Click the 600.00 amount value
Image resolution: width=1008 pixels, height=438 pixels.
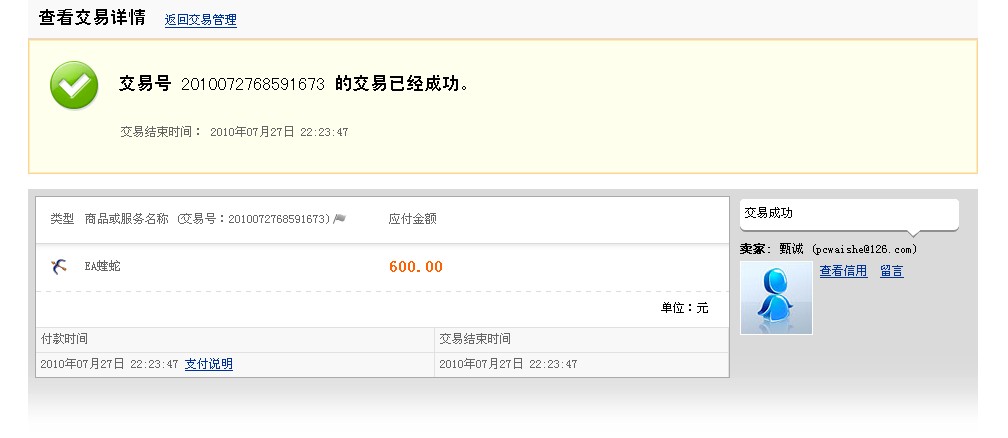point(416,267)
